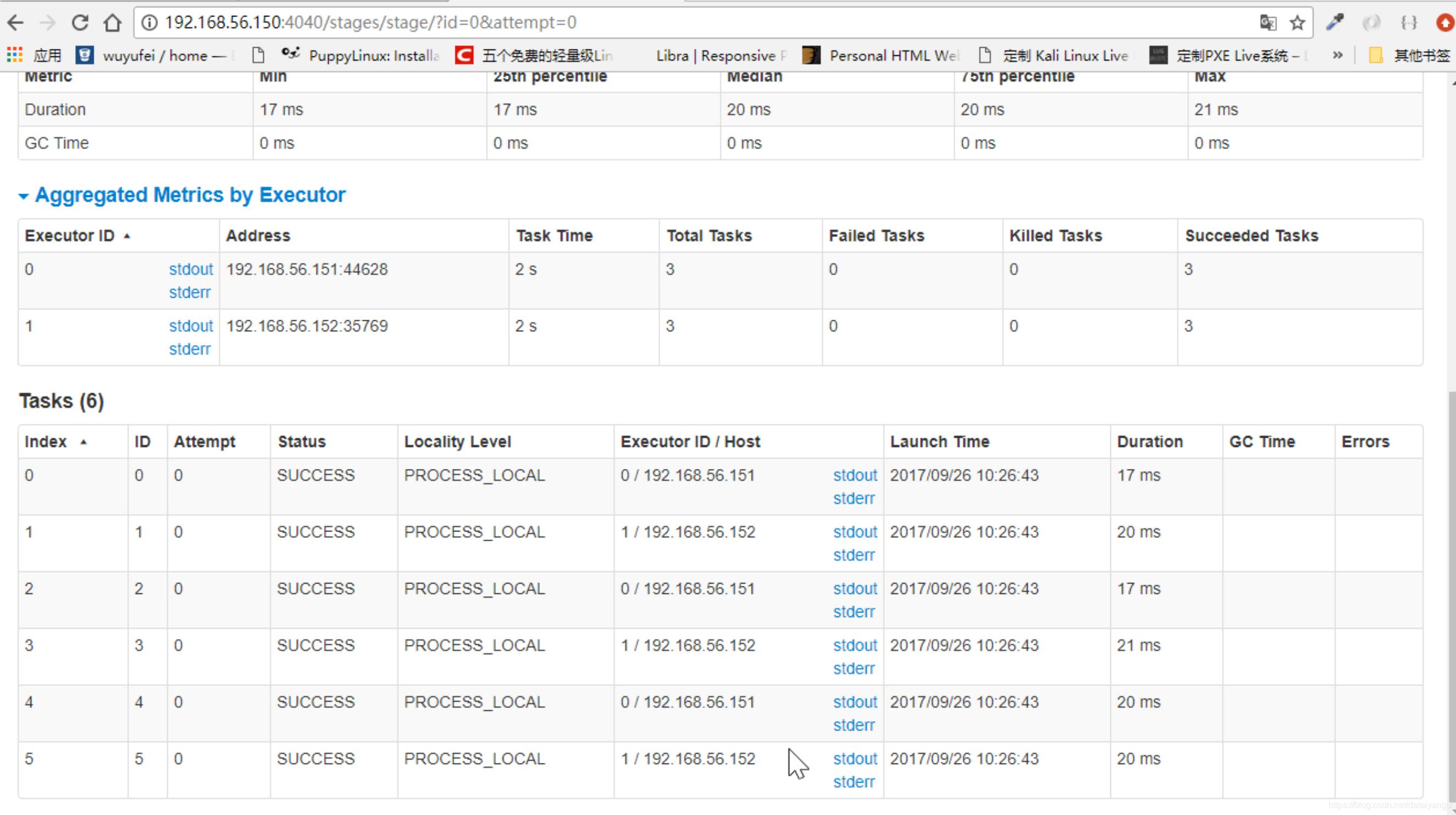This screenshot has width=1456, height=815.
Task: Open stderr for task index 0
Action: (x=854, y=499)
